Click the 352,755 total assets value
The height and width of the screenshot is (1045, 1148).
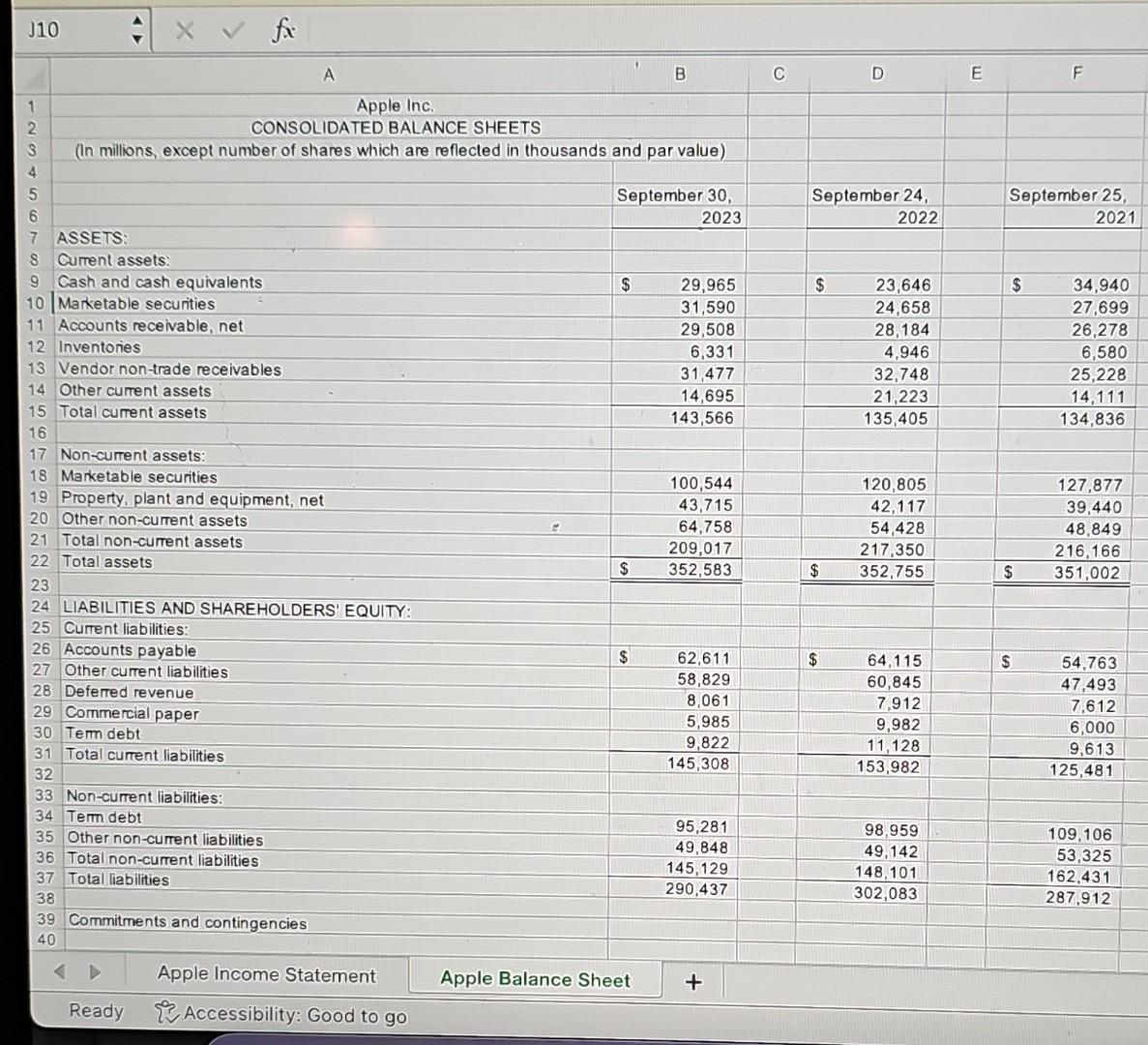(892, 571)
